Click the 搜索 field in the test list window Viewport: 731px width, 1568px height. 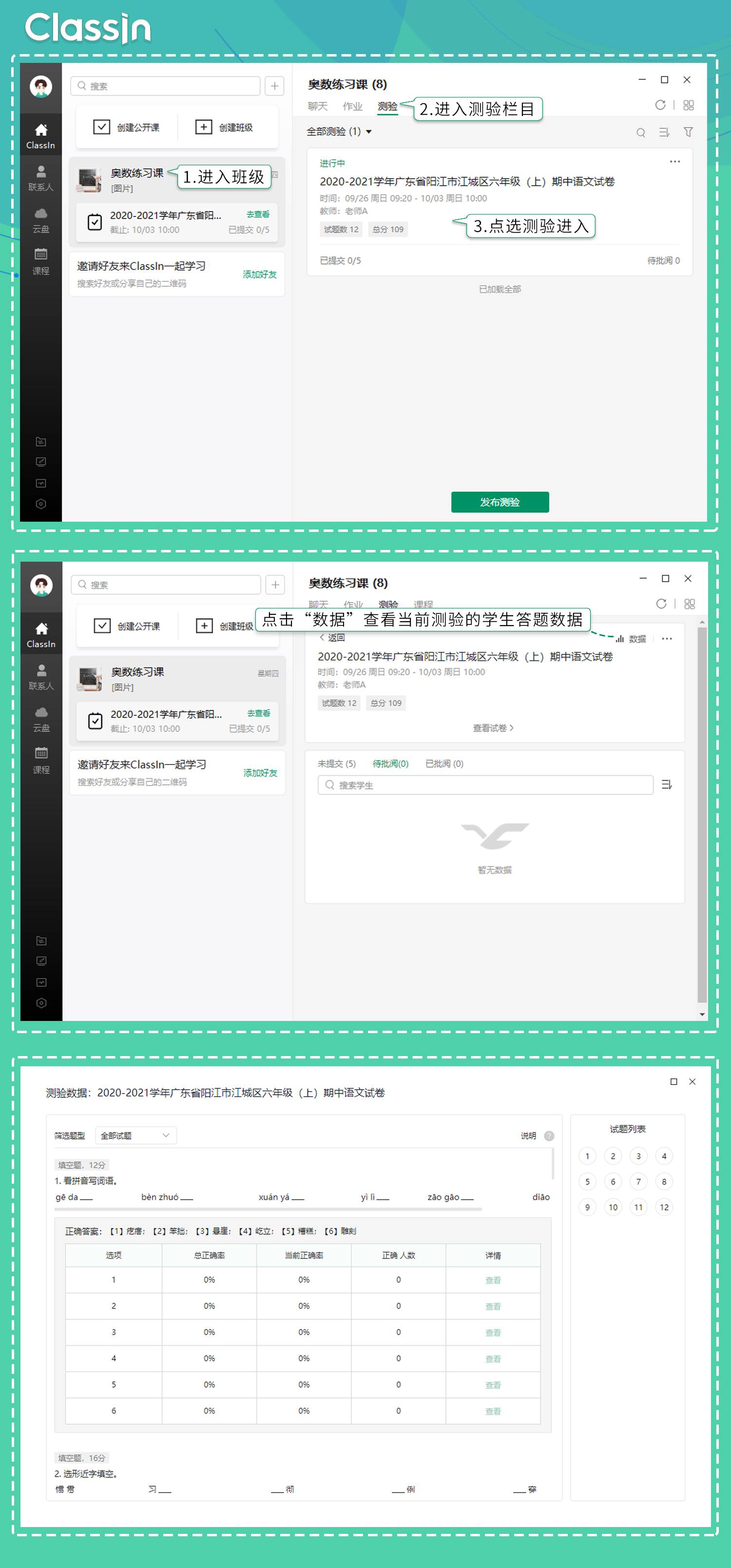click(165, 86)
